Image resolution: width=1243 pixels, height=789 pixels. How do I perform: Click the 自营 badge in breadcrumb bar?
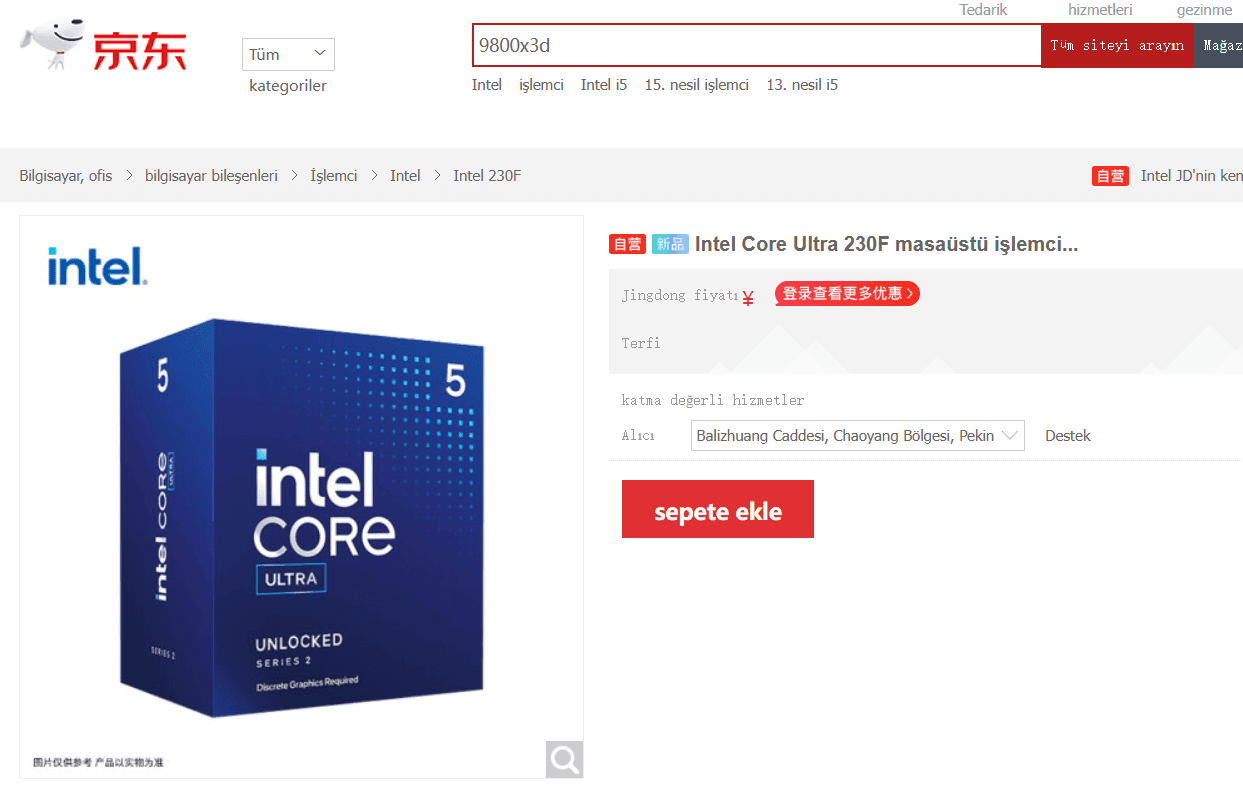tap(1110, 176)
